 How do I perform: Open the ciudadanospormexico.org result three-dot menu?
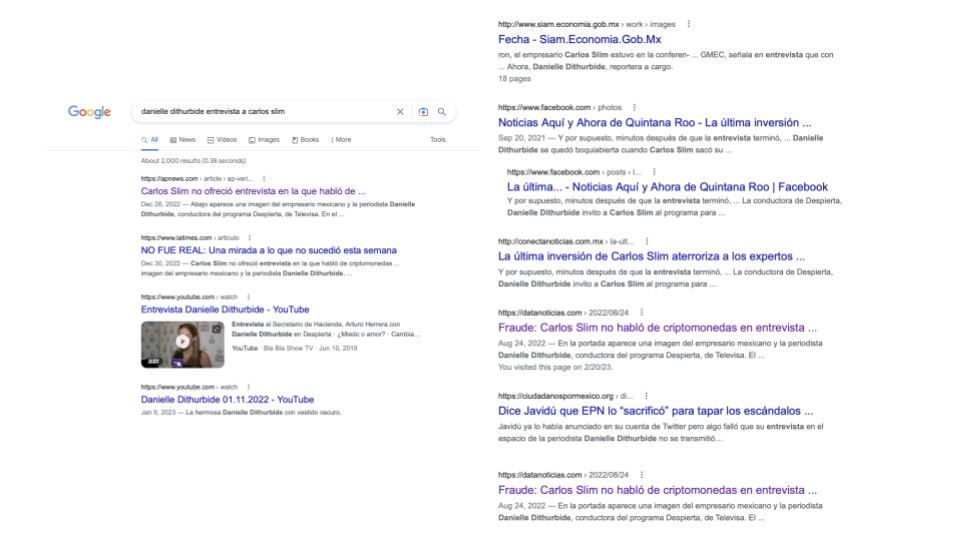[x=646, y=396]
